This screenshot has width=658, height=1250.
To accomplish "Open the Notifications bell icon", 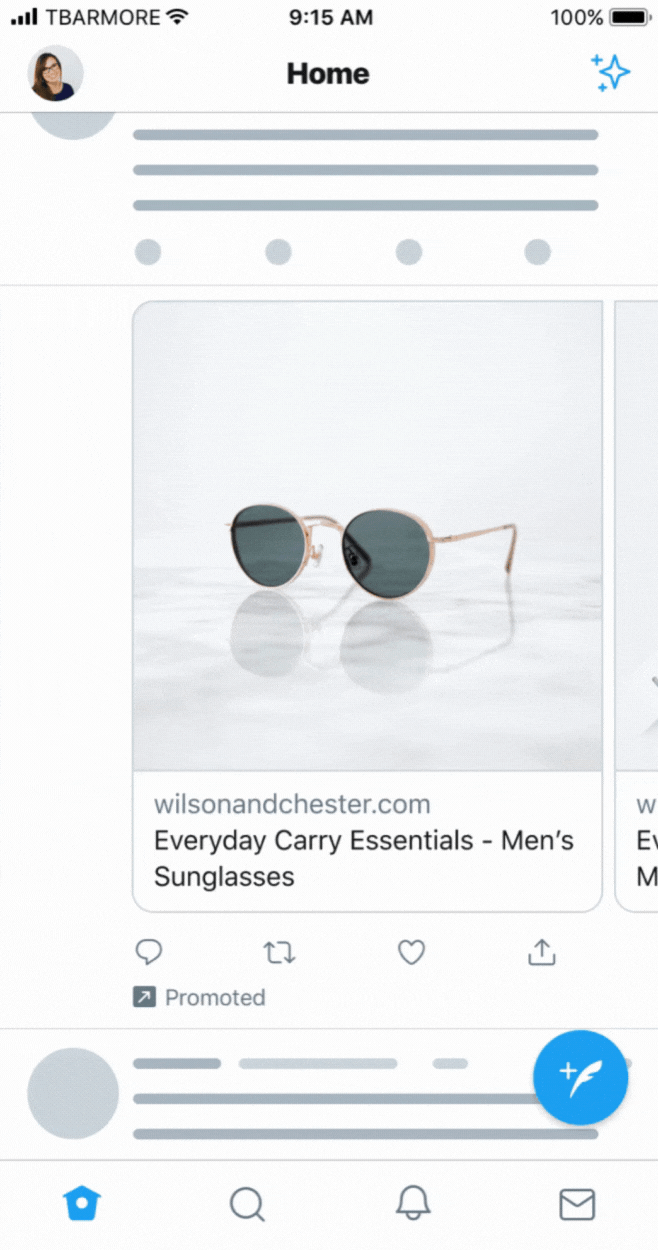I will point(412,1205).
